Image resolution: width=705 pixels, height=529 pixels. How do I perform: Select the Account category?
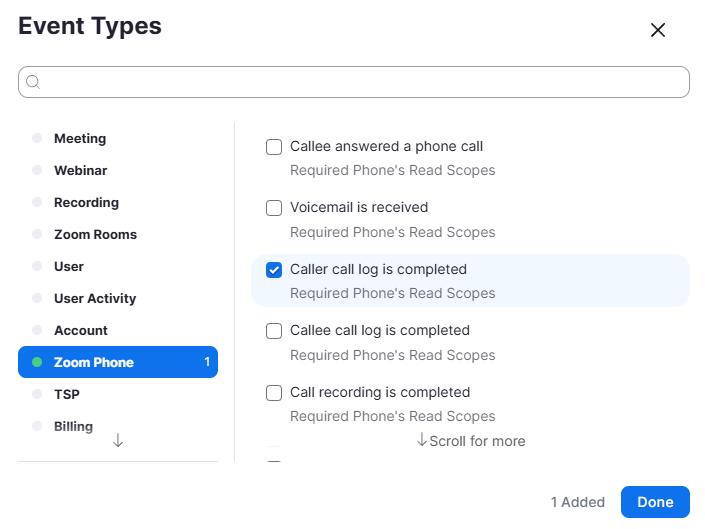pyautogui.click(x=81, y=330)
